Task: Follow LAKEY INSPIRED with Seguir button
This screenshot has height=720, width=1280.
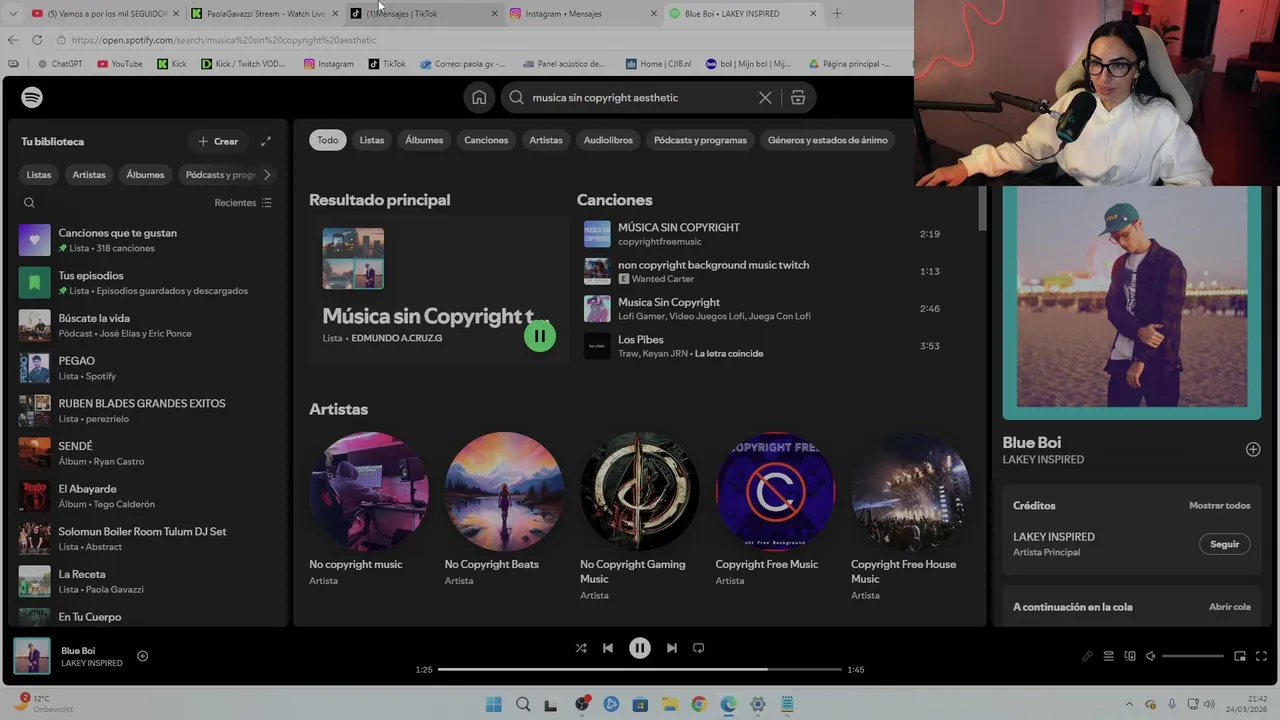Action: tap(1225, 544)
